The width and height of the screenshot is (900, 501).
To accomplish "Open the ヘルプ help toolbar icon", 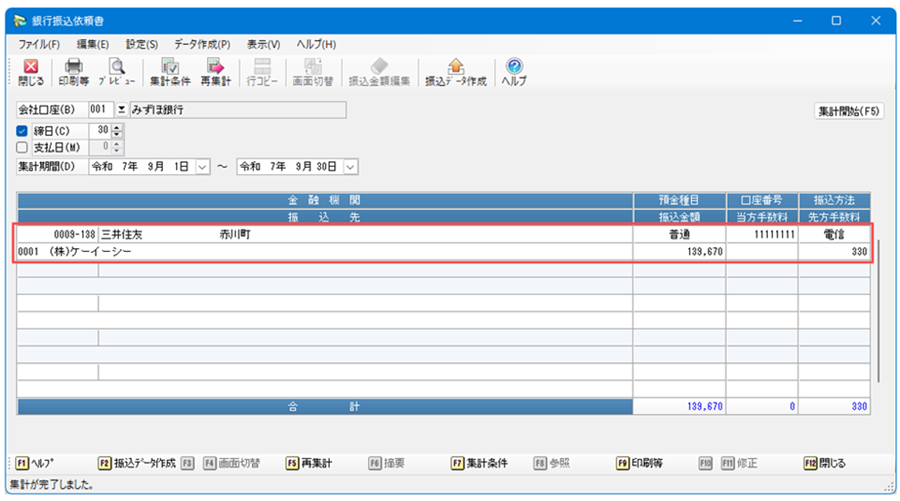I will pos(514,71).
